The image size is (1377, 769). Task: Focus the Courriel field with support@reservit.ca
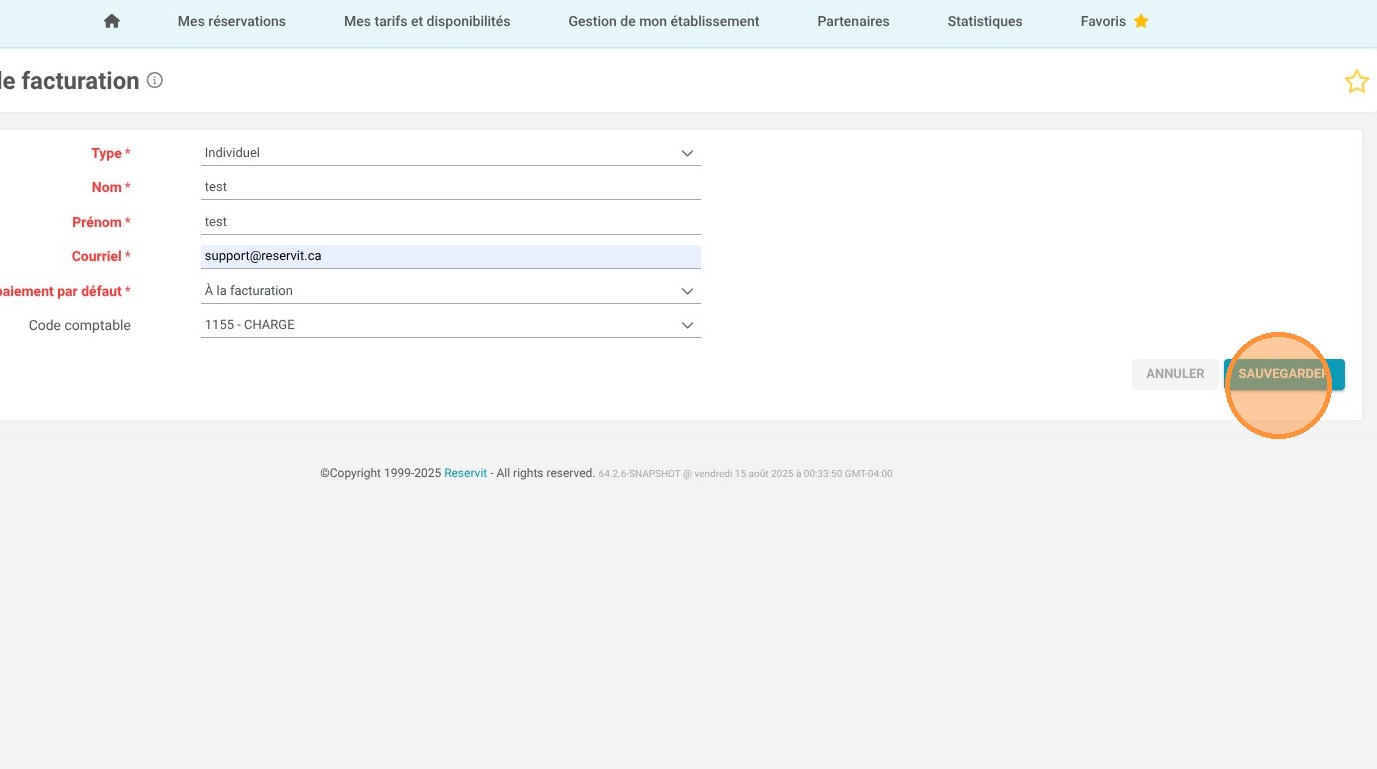(451, 256)
